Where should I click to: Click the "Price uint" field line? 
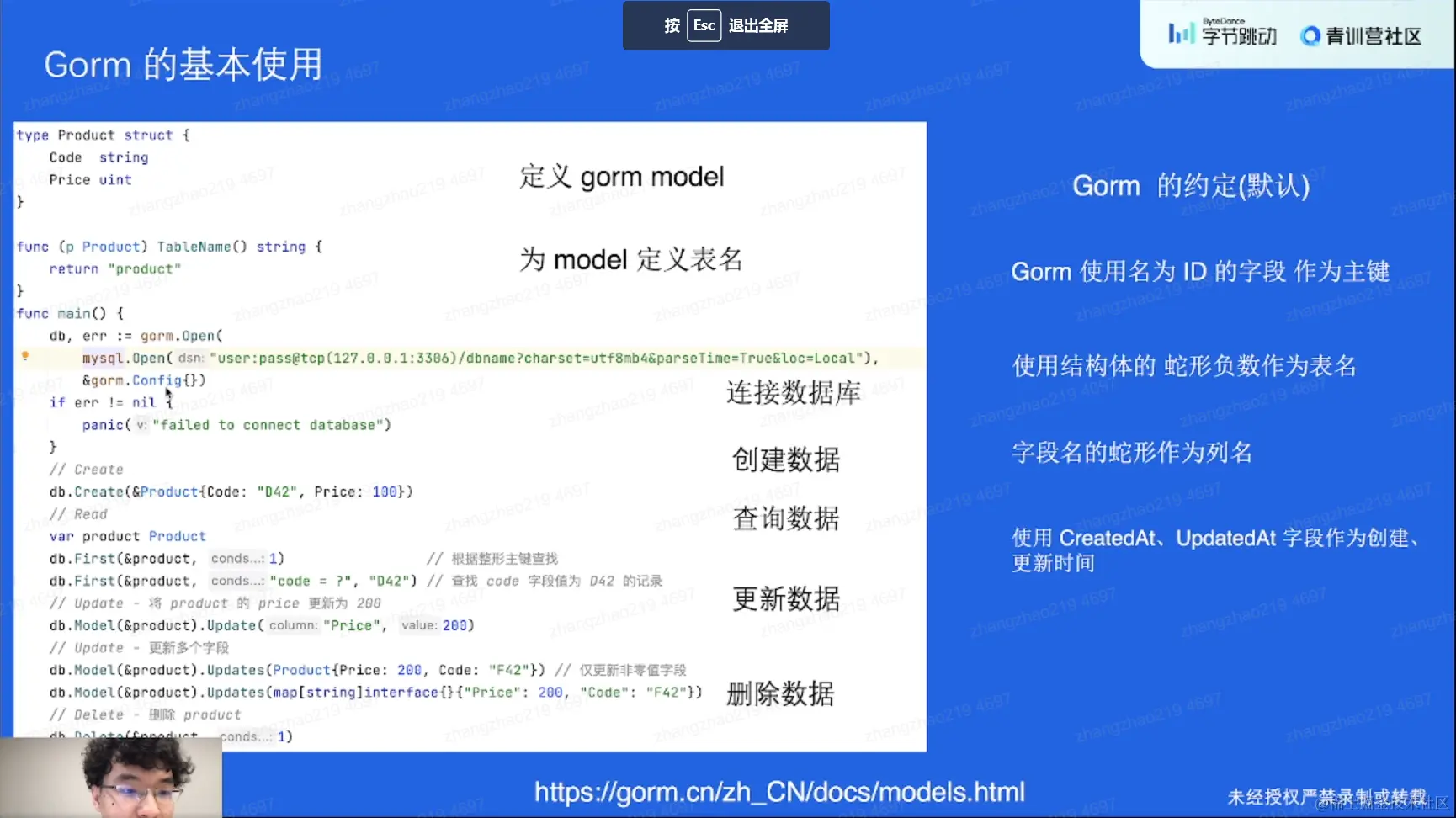[x=90, y=180]
